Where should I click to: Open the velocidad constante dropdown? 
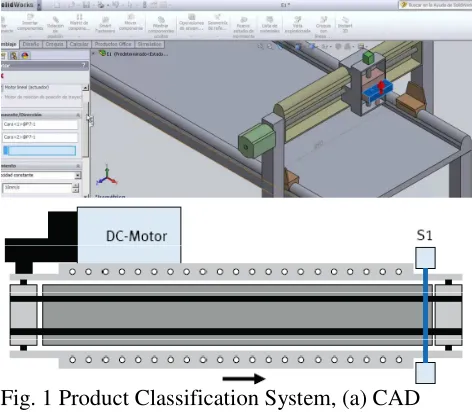pyautogui.click(x=78, y=175)
